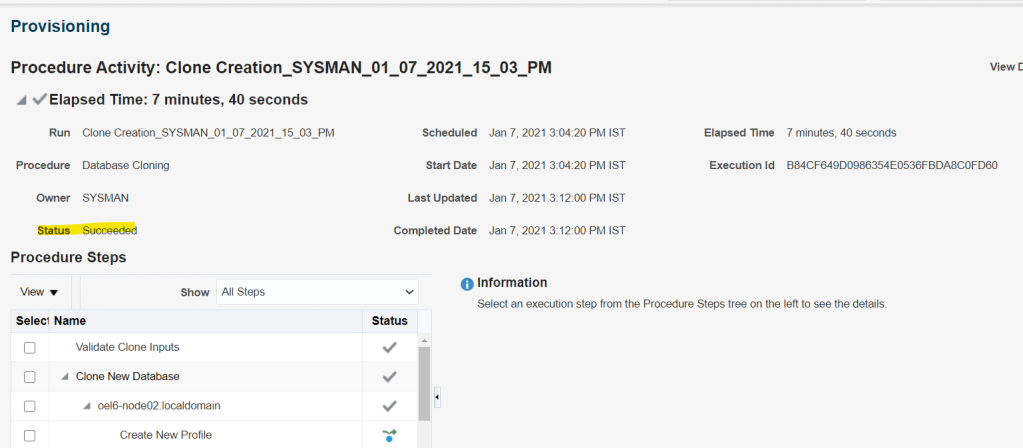Click the Name column header

[70, 321]
